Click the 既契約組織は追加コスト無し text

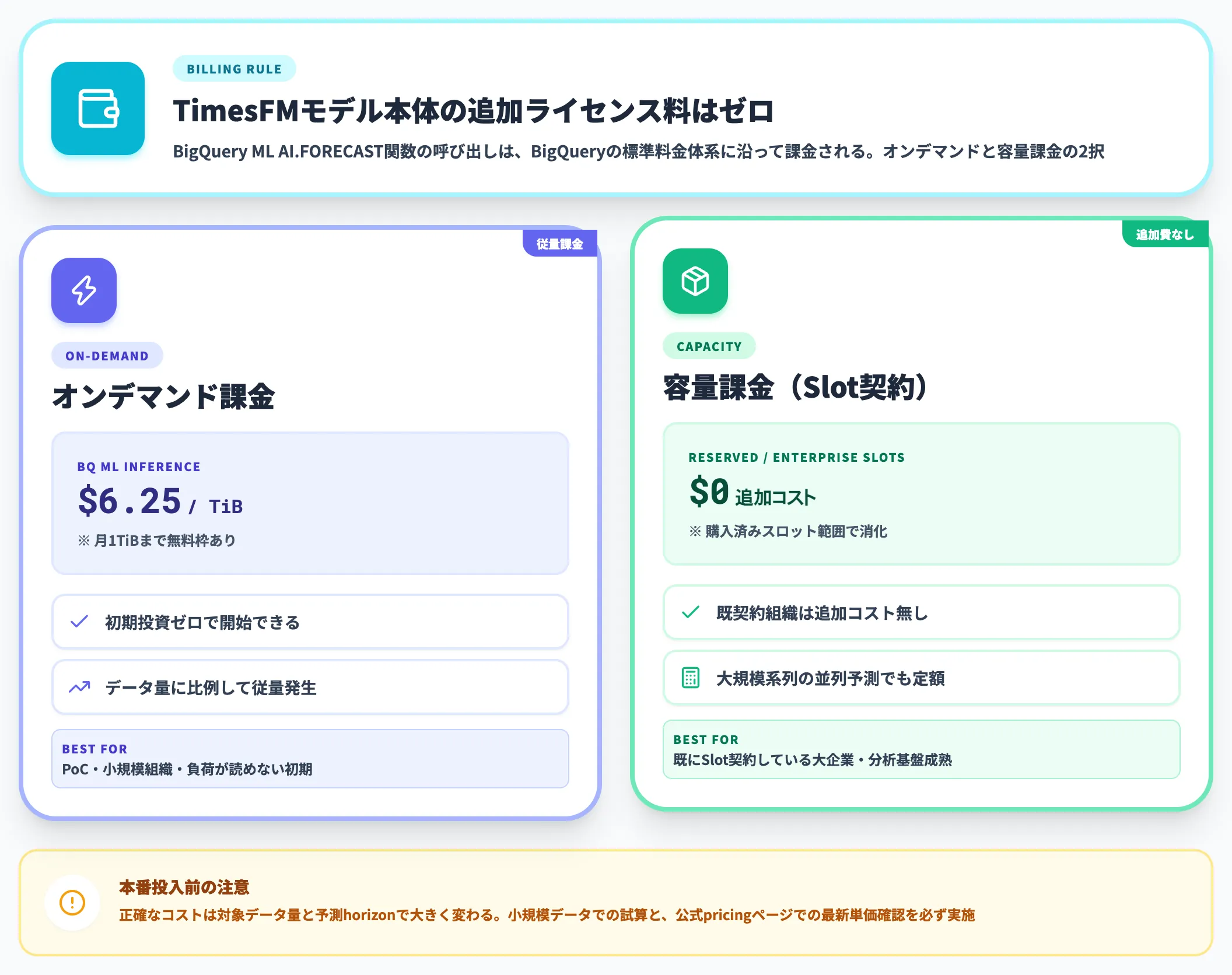(822, 613)
